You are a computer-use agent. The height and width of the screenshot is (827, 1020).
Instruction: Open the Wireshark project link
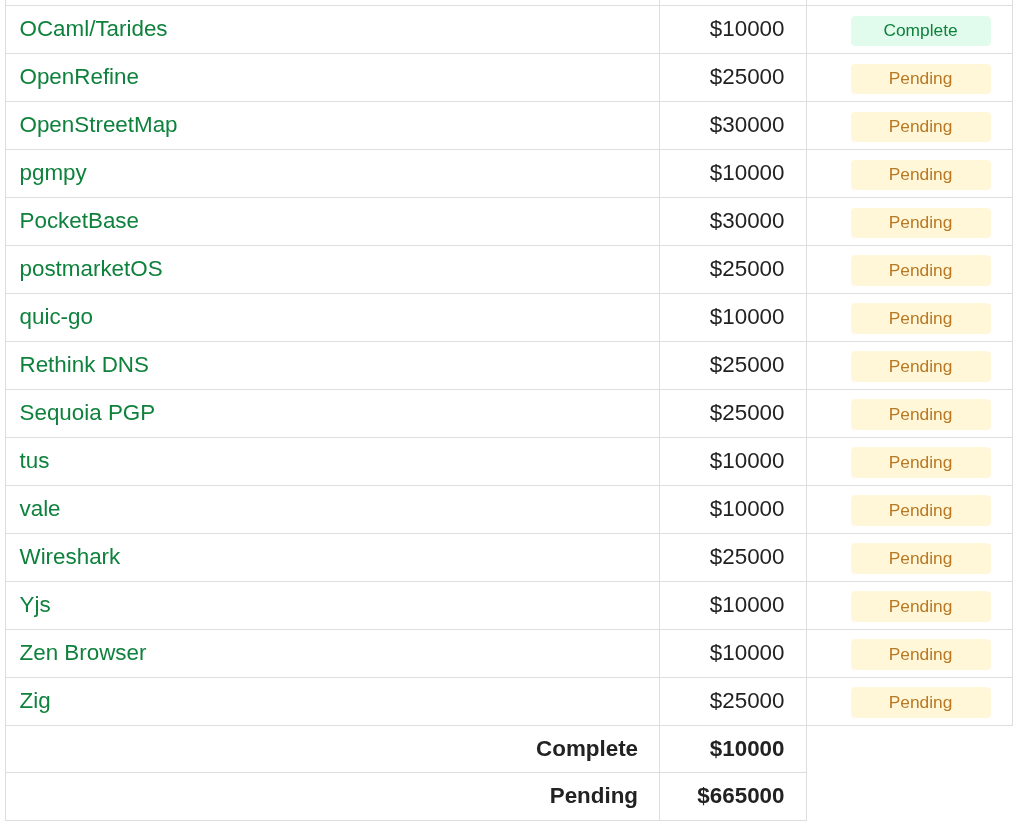click(70, 557)
